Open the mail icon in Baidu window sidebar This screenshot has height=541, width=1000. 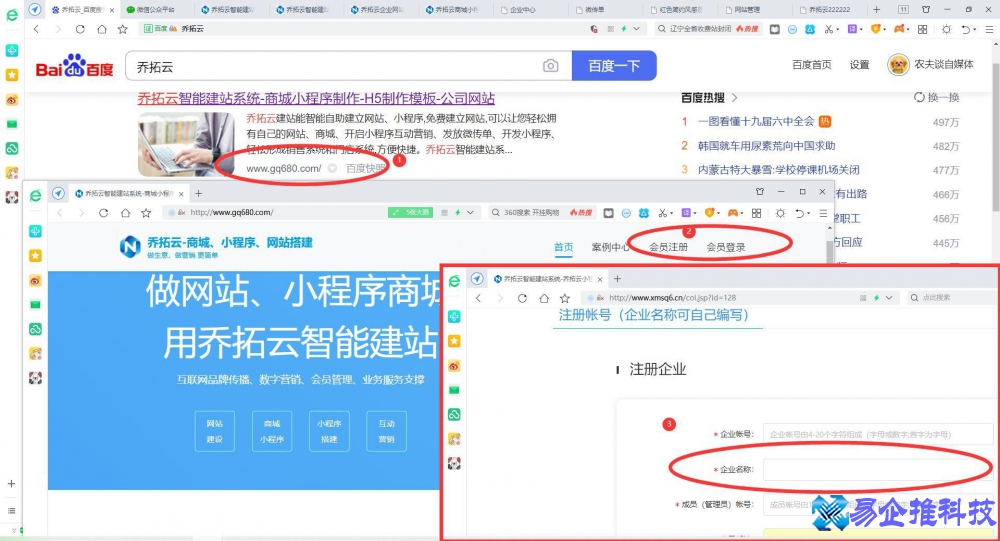[x=11, y=124]
